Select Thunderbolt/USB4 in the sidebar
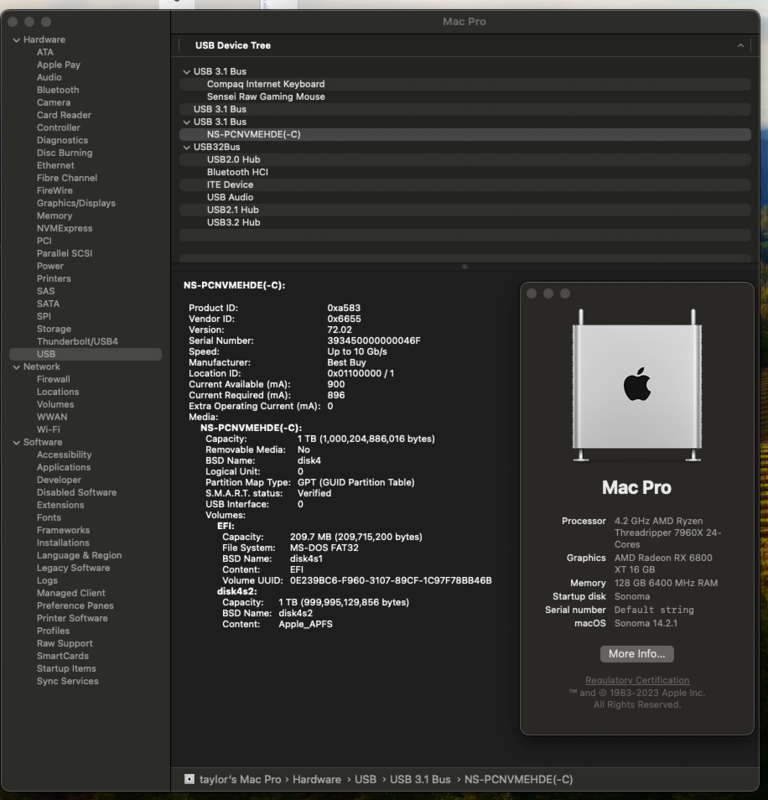Screen dimensions: 768x800 pos(77,342)
